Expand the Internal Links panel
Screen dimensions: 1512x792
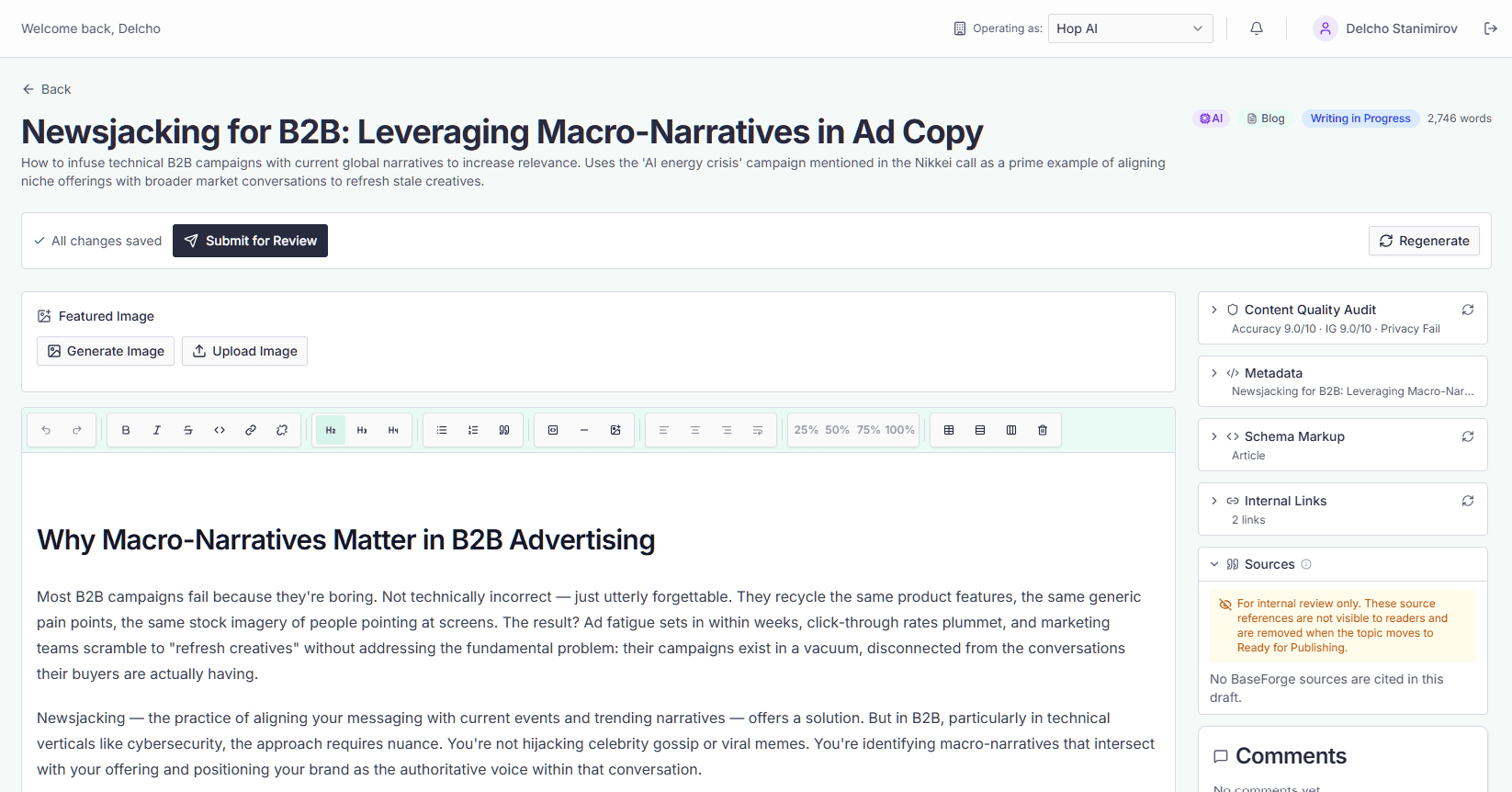click(1214, 501)
